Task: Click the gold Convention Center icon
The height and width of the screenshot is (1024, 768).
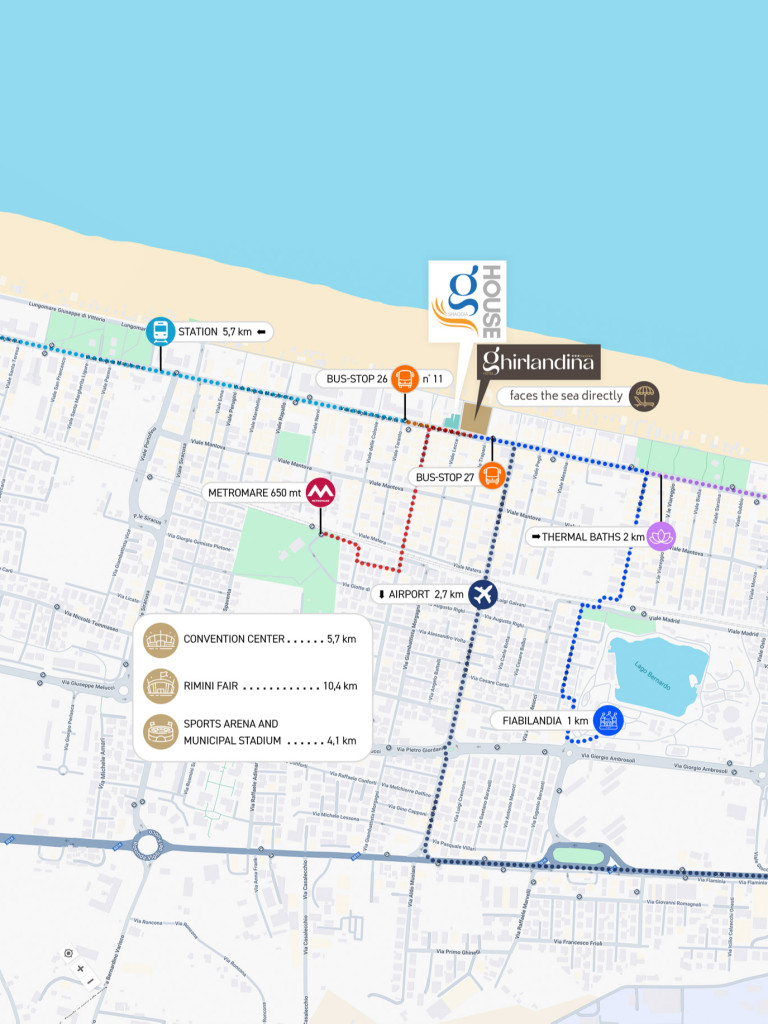Action: (x=161, y=640)
